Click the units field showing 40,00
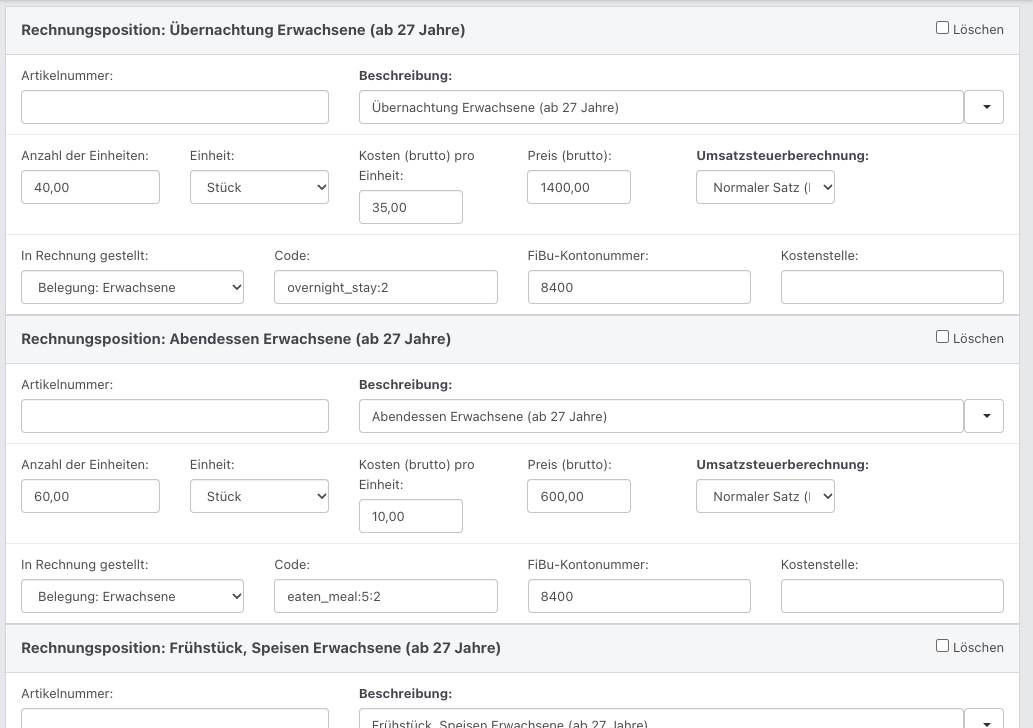1033x728 pixels. (90, 187)
